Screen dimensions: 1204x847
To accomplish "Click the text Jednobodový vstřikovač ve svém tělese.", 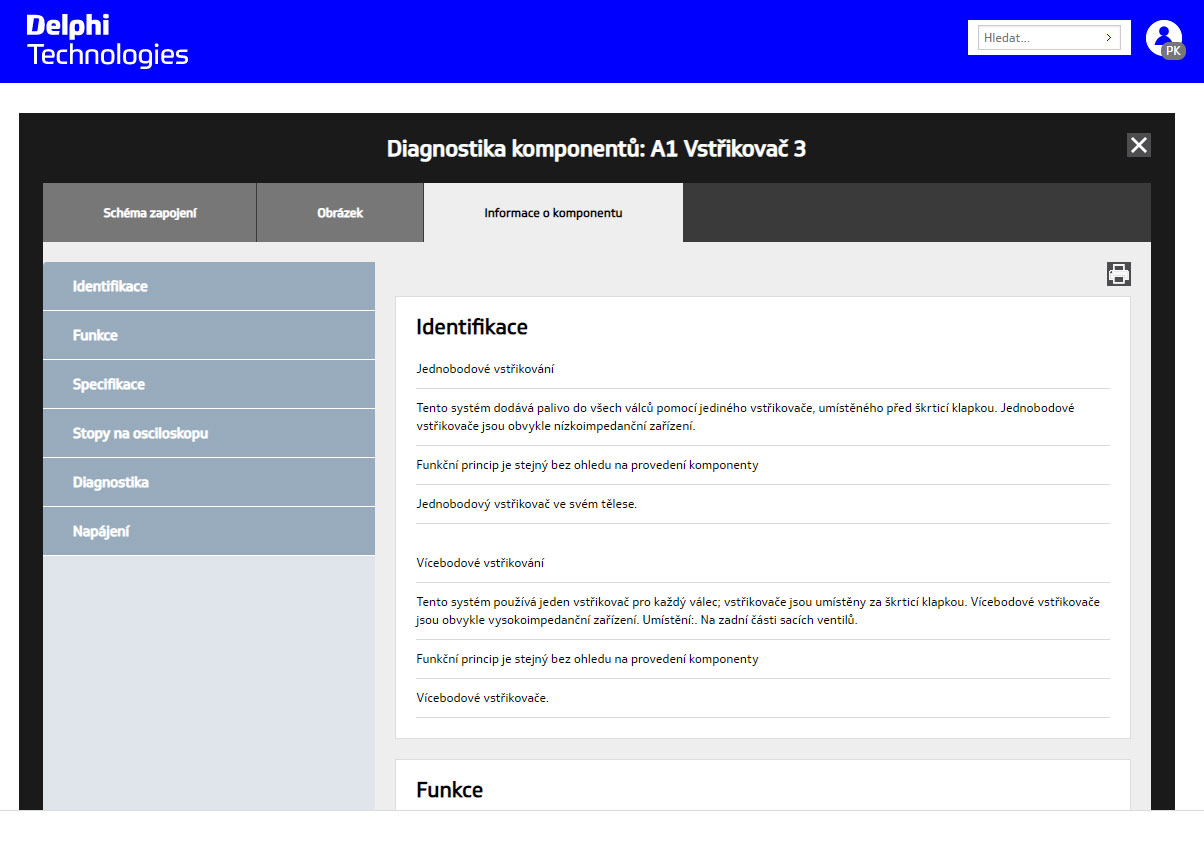I will click(526, 504).
